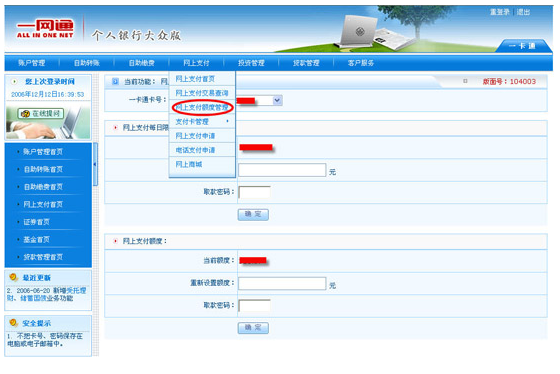560x374 pixels.
Task: Select 网上支付交易查询 in the dropdown menu
Action: (x=202, y=93)
